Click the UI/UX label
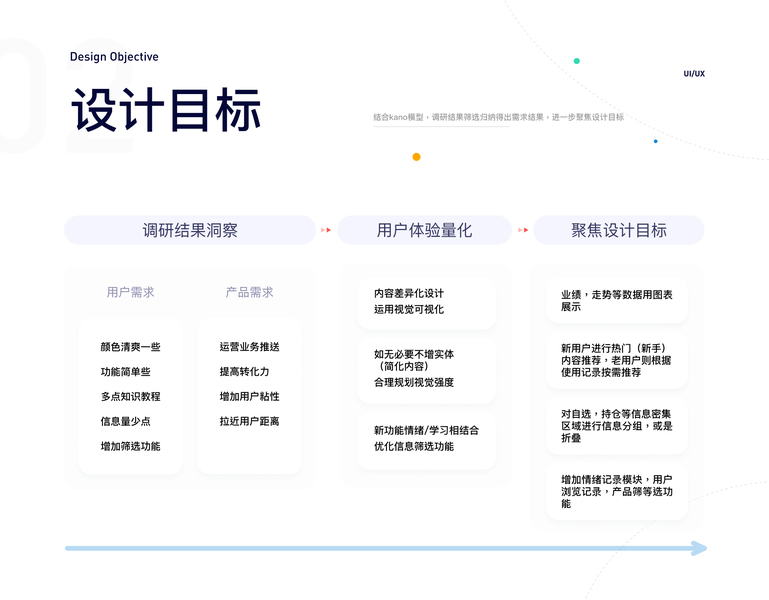 pyautogui.click(x=694, y=74)
